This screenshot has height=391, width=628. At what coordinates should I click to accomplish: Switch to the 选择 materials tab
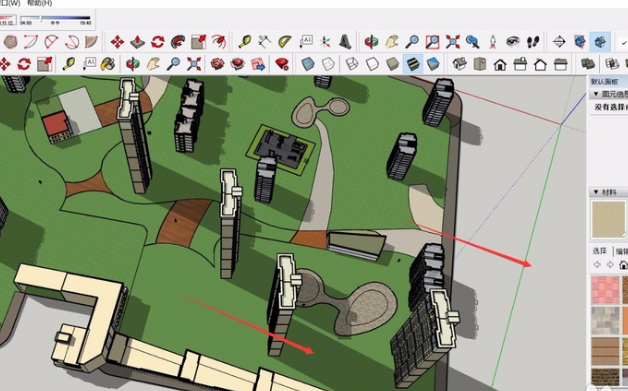600,251
